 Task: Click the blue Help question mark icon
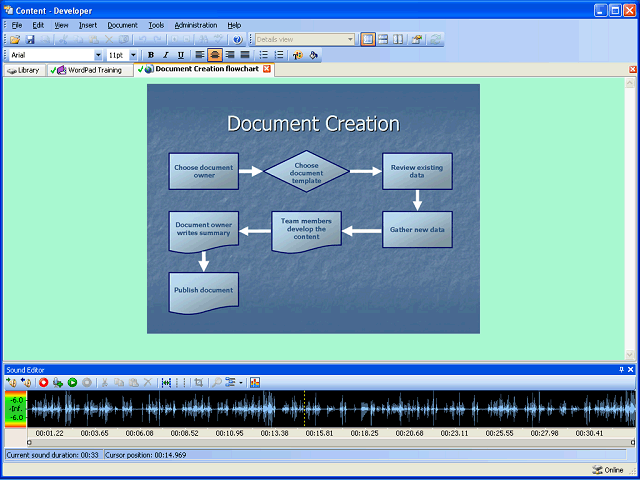tap(237, 39)
